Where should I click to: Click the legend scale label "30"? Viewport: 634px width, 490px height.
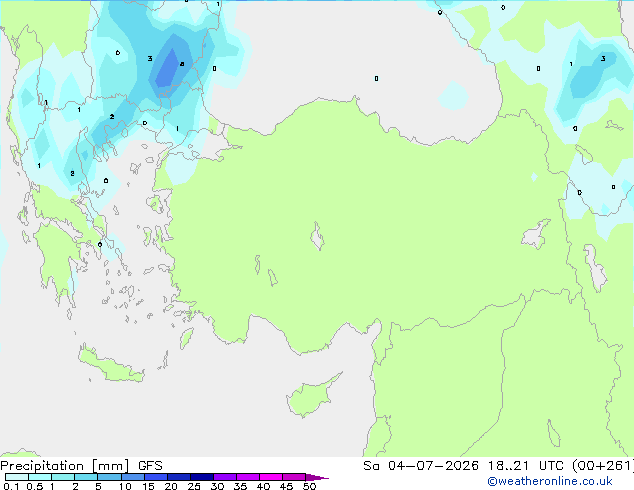pos(217,486)
